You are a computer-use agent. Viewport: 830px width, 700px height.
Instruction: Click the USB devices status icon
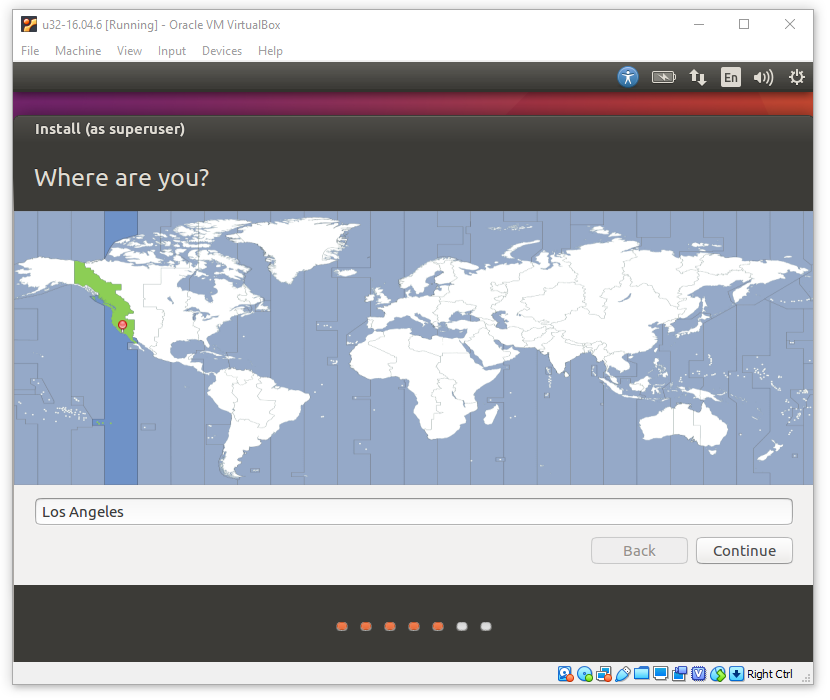coord(622,674)
